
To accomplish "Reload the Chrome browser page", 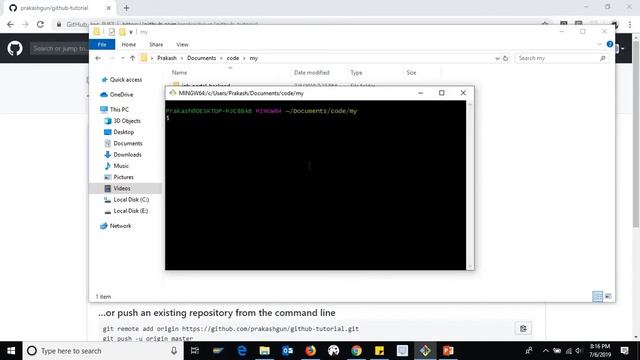I will pos(40,24).
